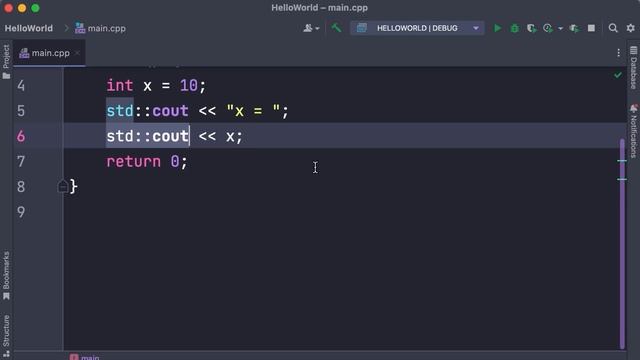640x360 pixels.
Task: Click the editor vertical scrollbar
Action: pyautogui.click(x=622, y=243)
